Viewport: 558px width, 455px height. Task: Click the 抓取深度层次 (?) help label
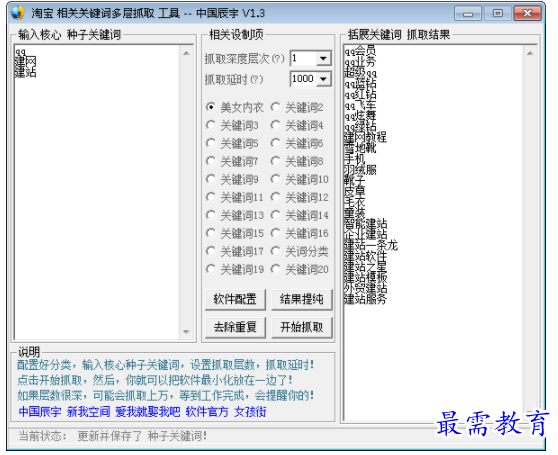pos(245,59)
